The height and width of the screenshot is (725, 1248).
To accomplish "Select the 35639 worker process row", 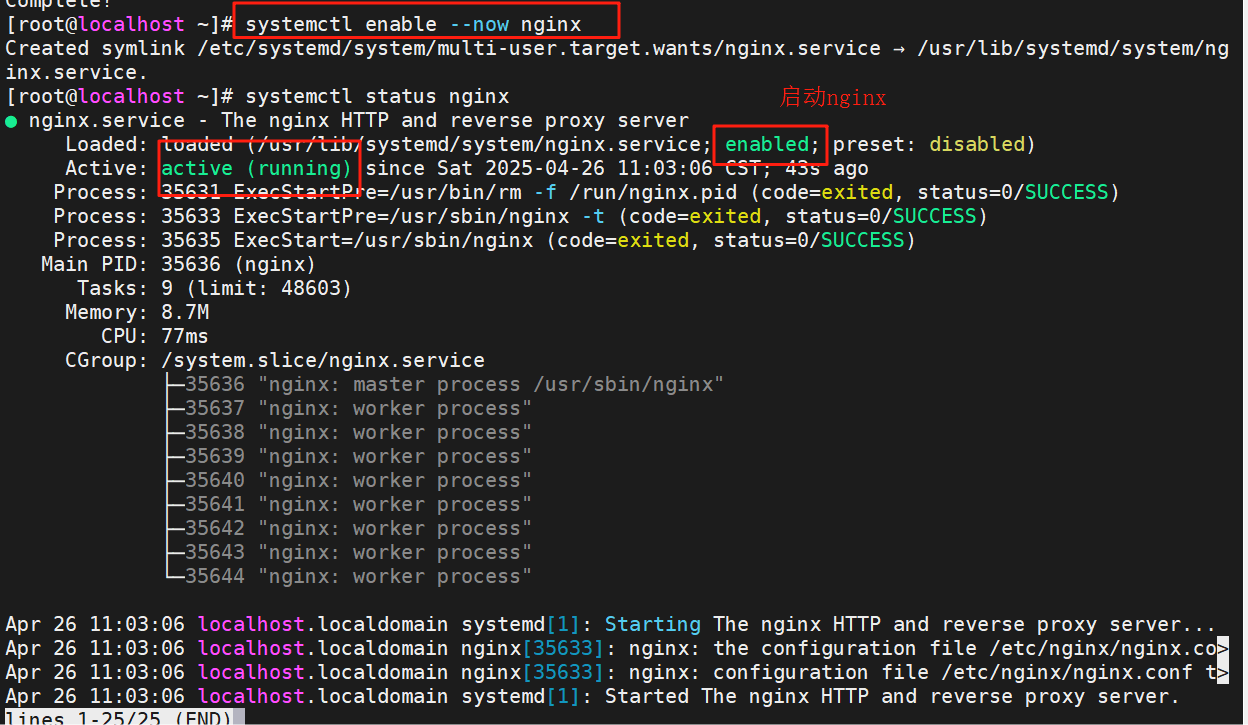I will [x=347, y=456].
